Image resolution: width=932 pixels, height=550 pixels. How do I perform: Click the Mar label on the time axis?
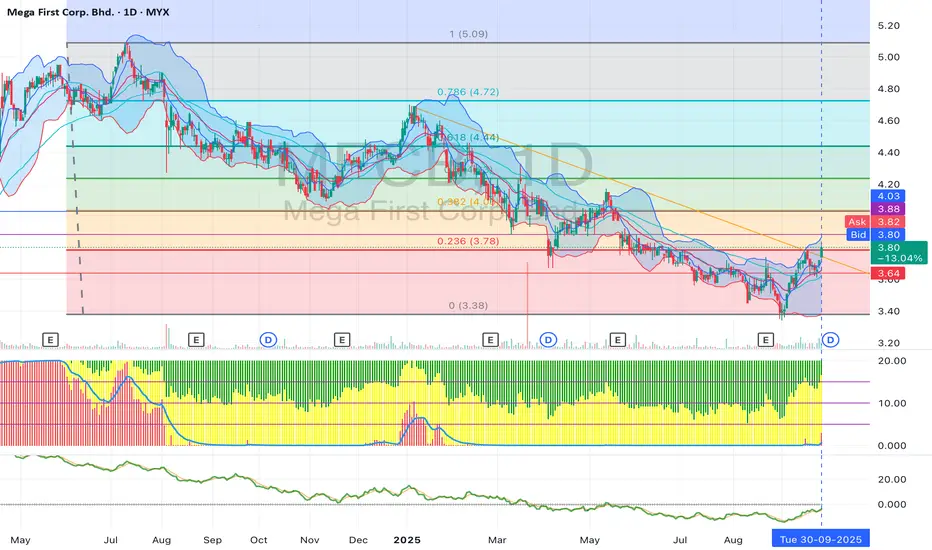tap(497, 540)
